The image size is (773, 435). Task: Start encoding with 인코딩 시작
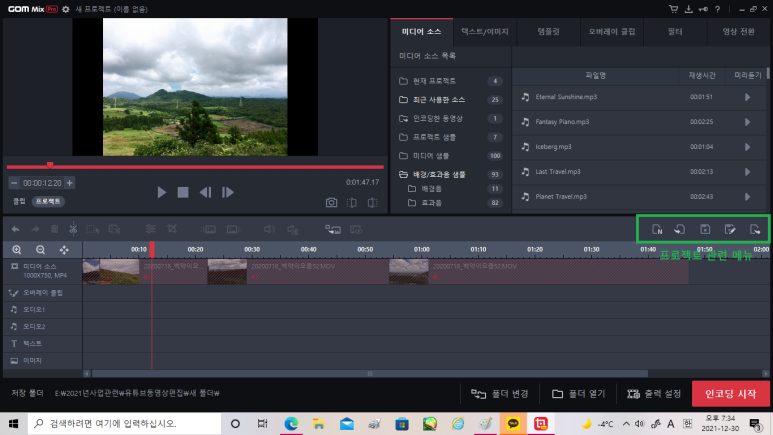click(731, 394)
